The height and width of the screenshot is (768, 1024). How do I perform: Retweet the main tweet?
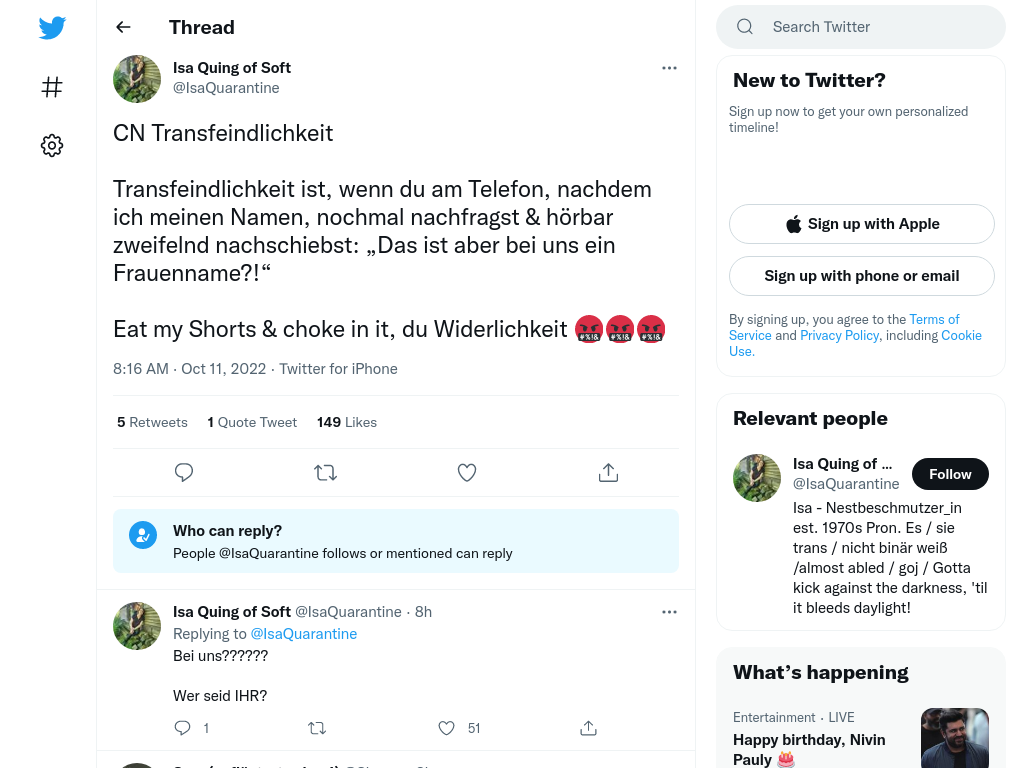(x=325, y=472)
